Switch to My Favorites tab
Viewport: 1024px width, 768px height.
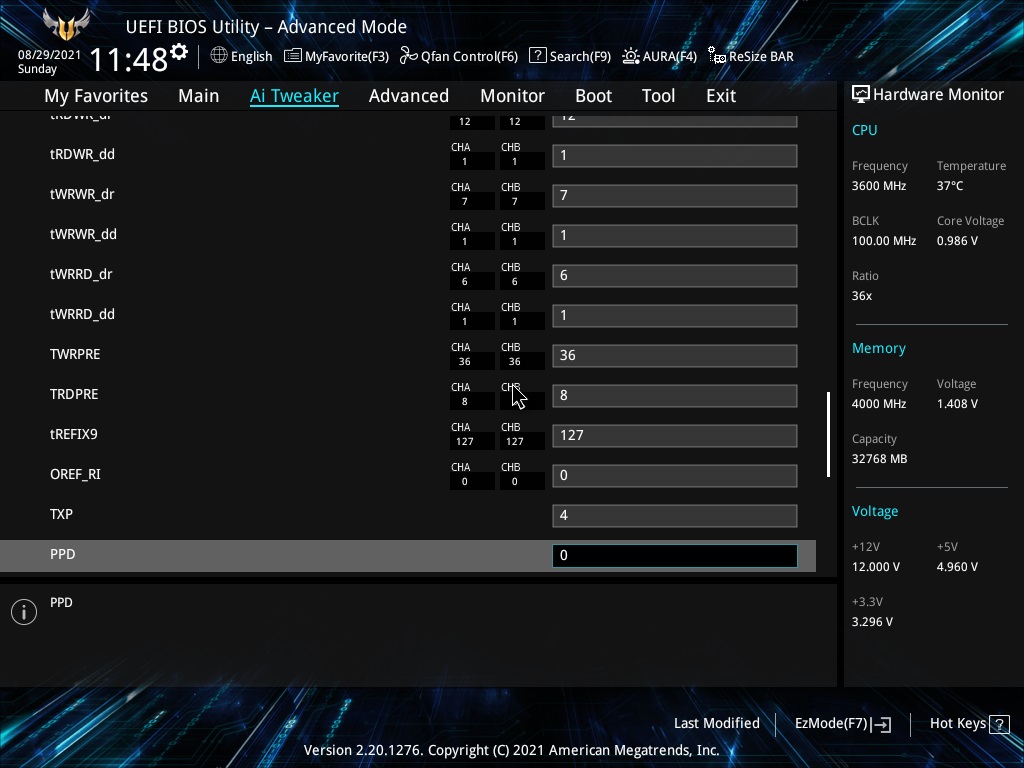pos(96,96)
